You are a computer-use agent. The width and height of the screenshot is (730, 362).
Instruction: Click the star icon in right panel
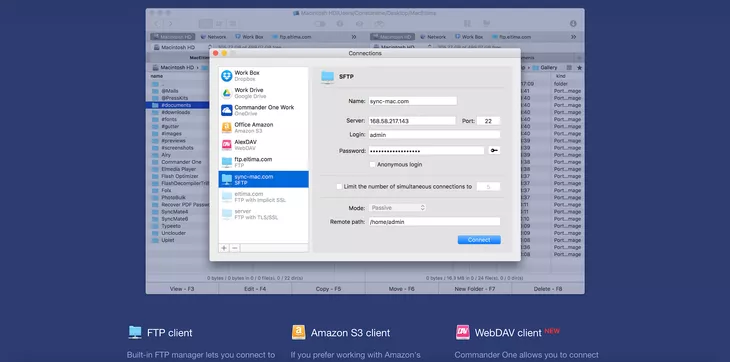pyautogui.click(x=579, y=67)
